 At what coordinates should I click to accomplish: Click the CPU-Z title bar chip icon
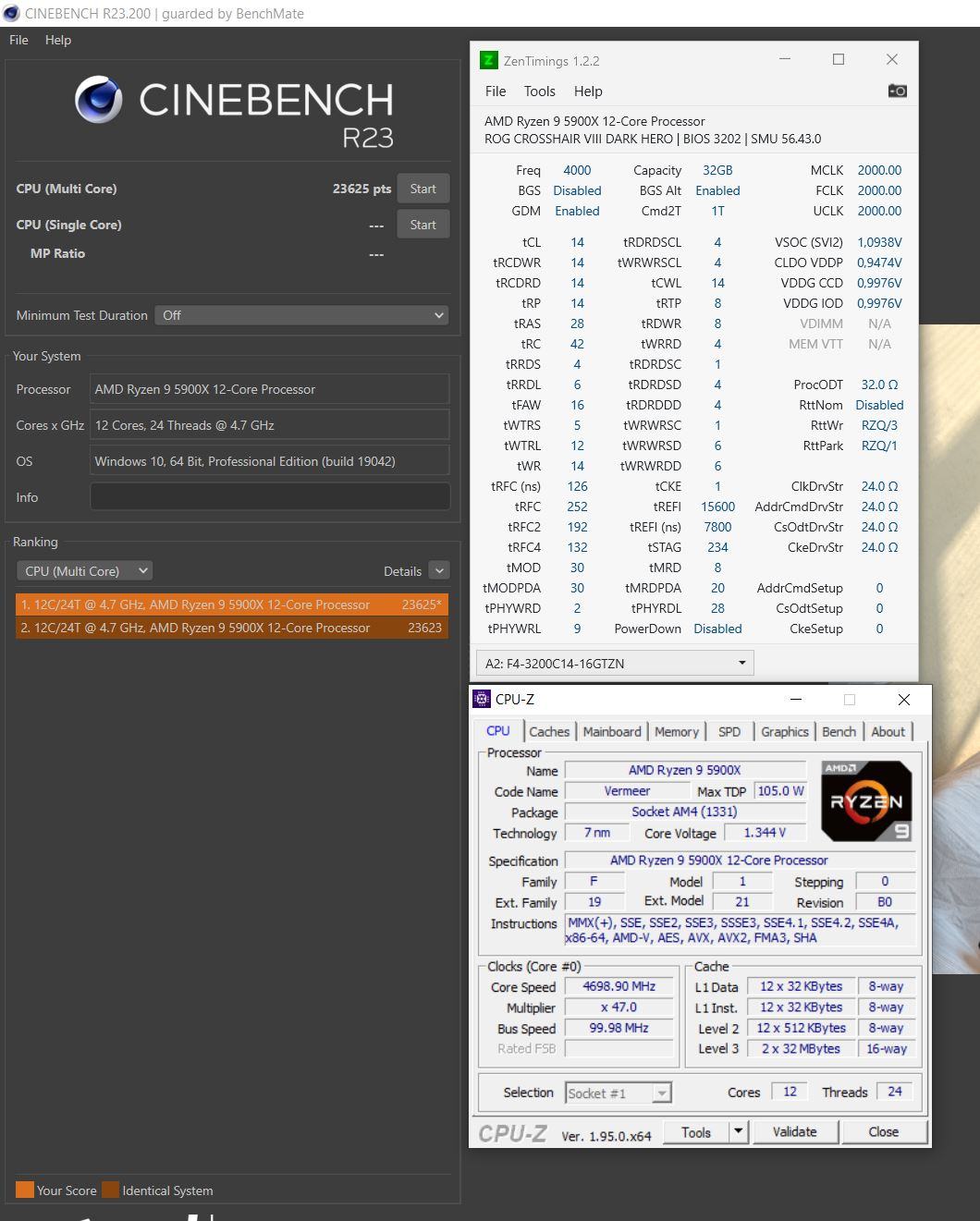(482, 700)
